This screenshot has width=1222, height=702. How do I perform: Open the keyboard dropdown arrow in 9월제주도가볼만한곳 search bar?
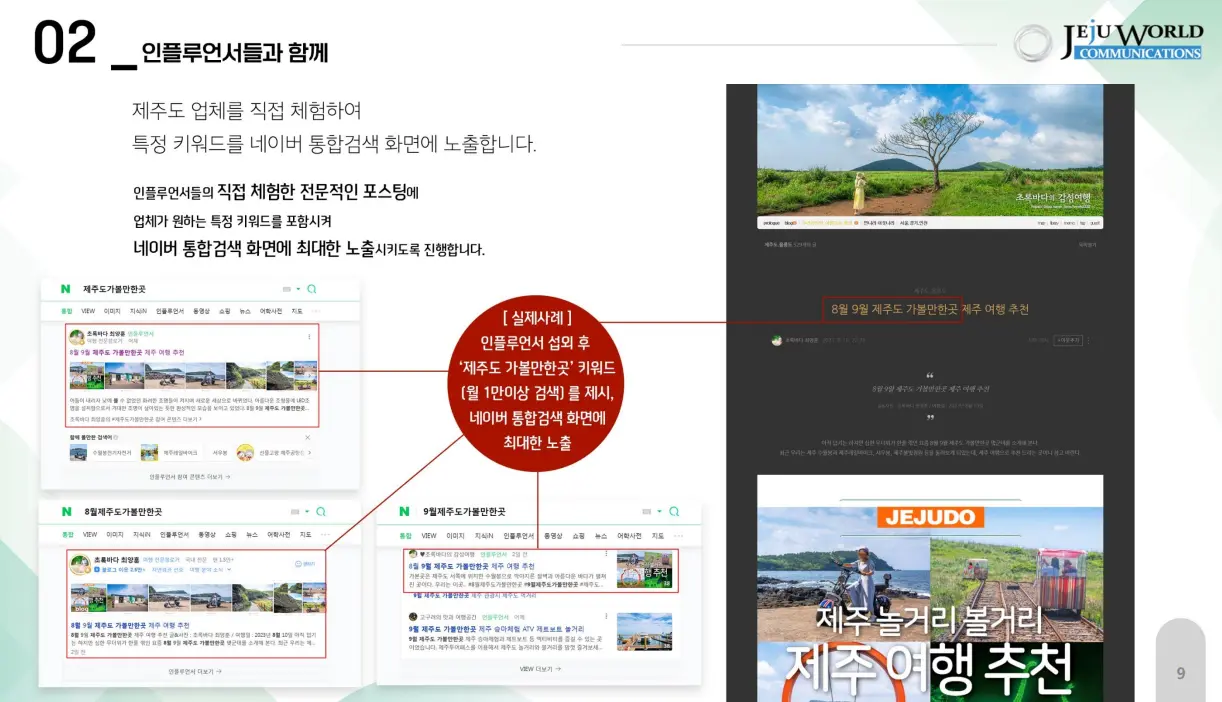tap(659, 511)
